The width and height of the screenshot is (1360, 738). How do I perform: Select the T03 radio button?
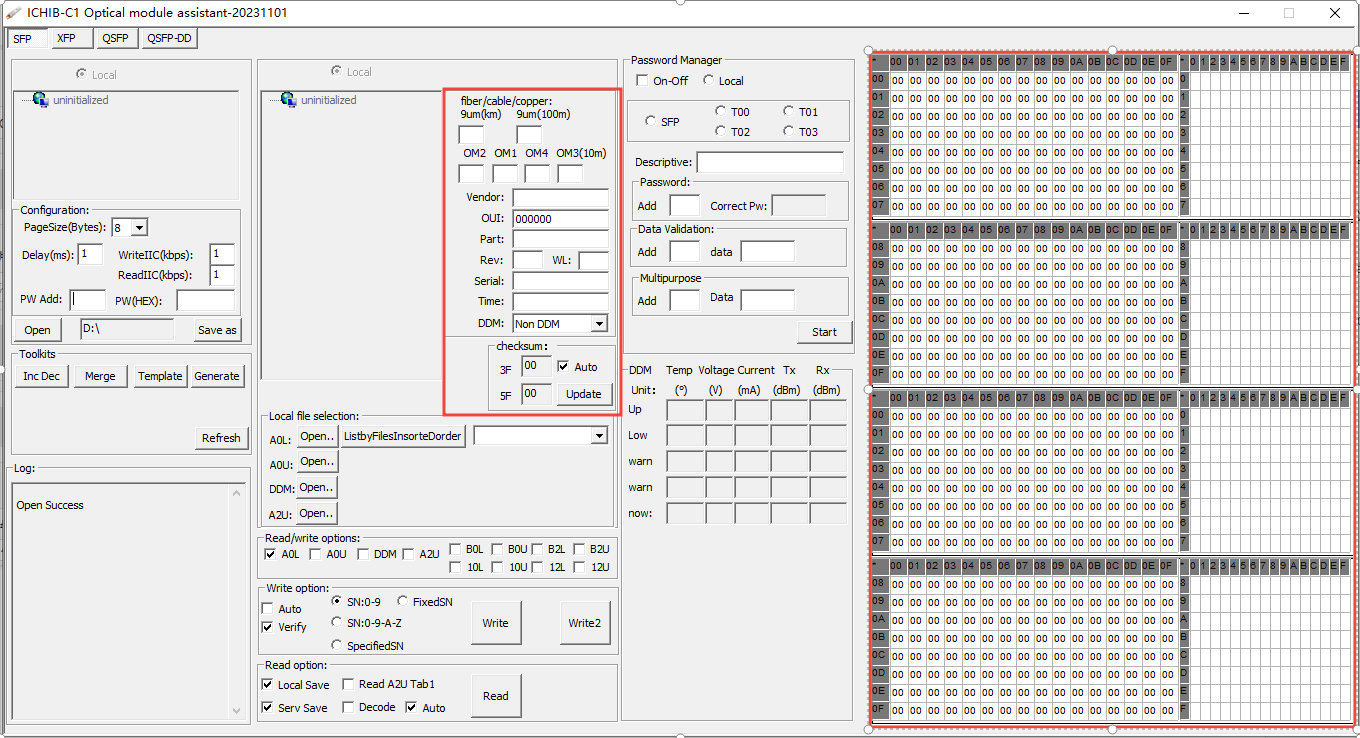click(x=790, y=131)
